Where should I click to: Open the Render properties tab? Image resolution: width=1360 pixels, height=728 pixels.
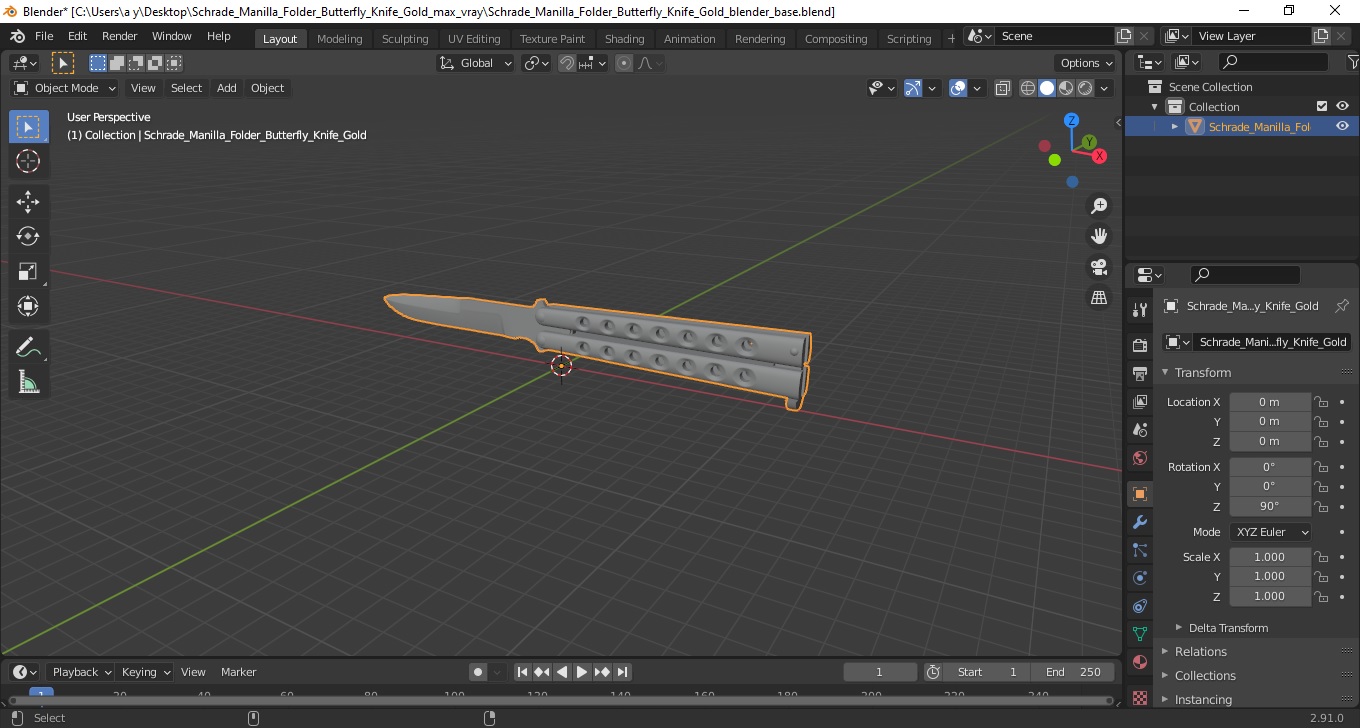[x=1139, y=345]
